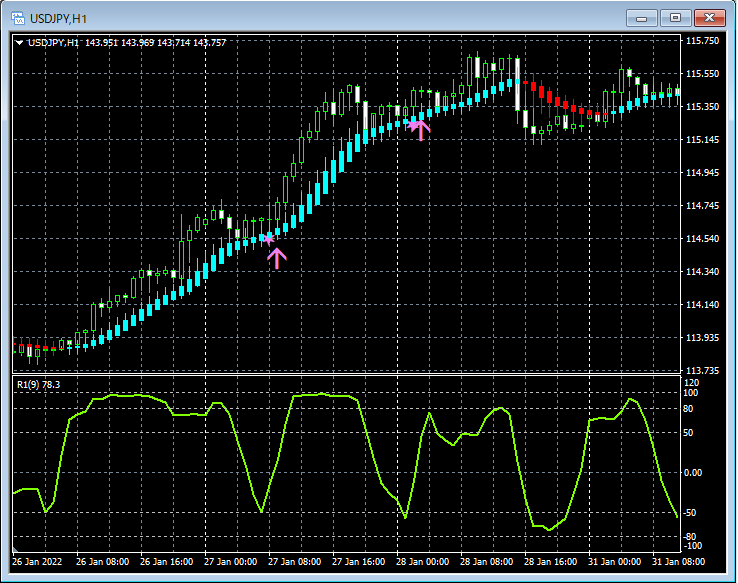Click the 27 Jan 08:00 time label
The image size is (738, 583).
click(295, 561)
